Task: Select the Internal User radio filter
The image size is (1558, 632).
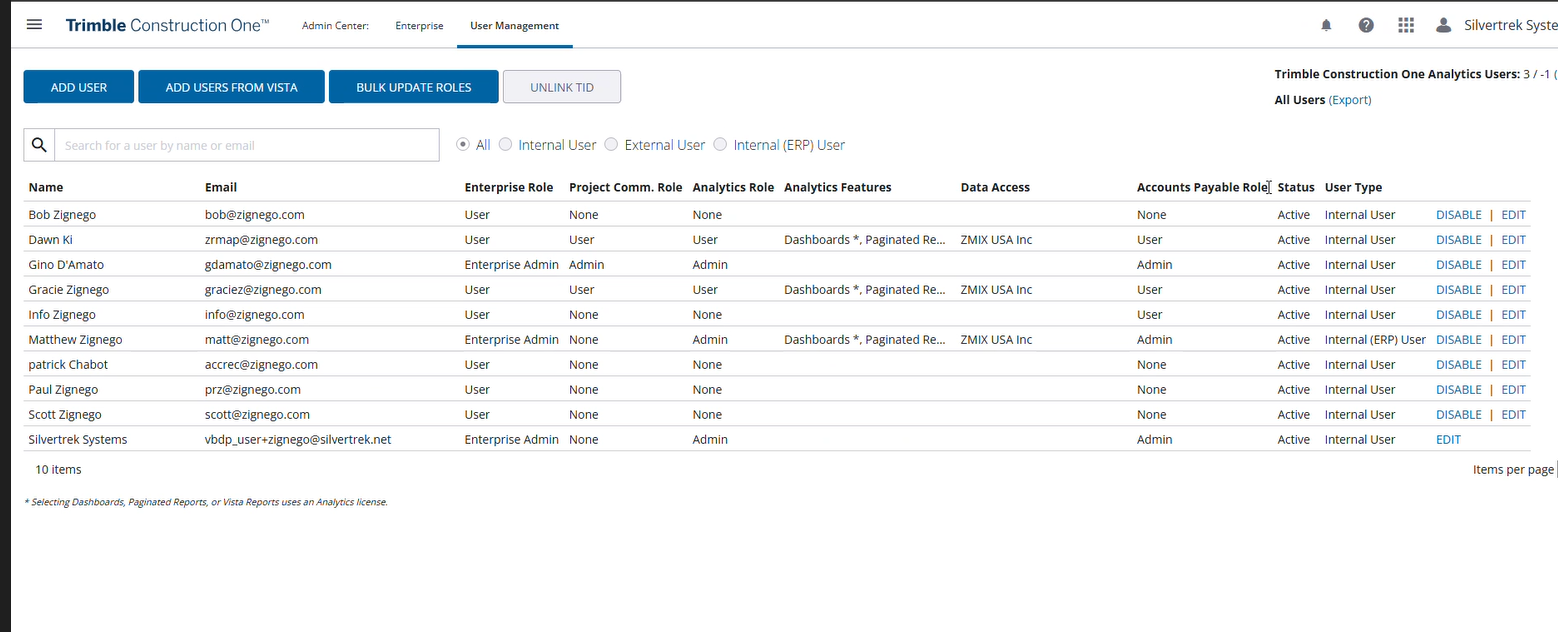Action: click(505, 145)
